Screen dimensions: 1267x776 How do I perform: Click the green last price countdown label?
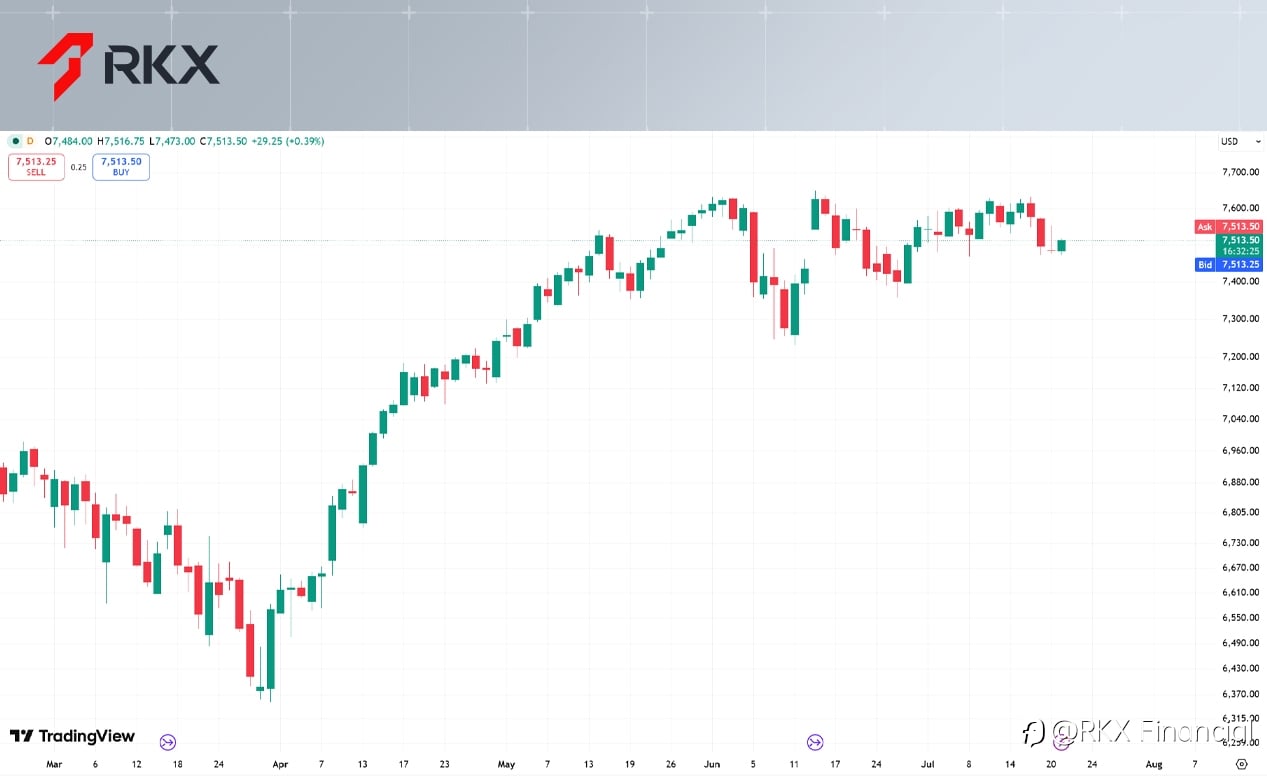pos(1239,245)
